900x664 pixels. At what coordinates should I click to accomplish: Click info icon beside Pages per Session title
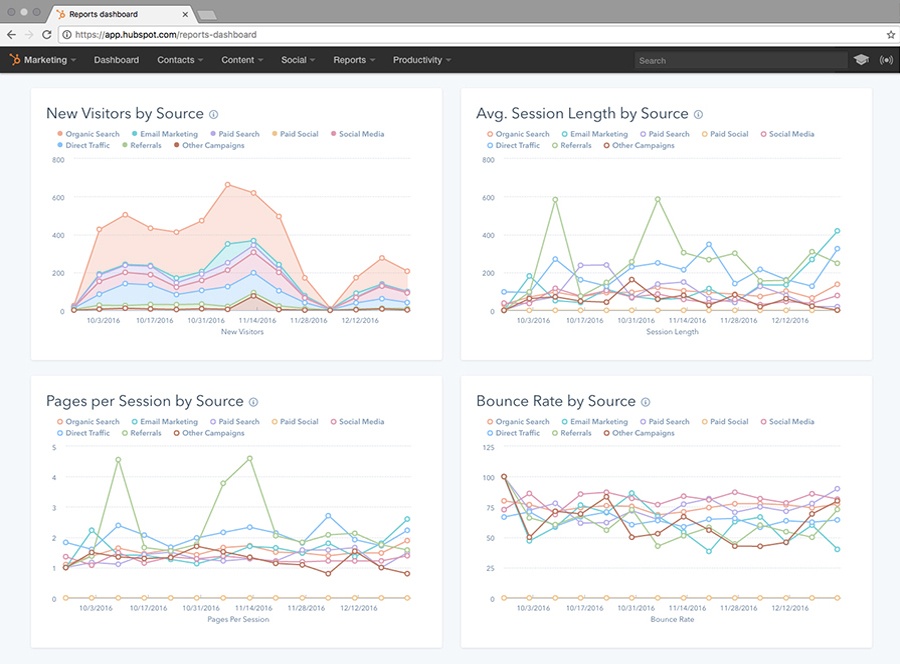point(251,401)
